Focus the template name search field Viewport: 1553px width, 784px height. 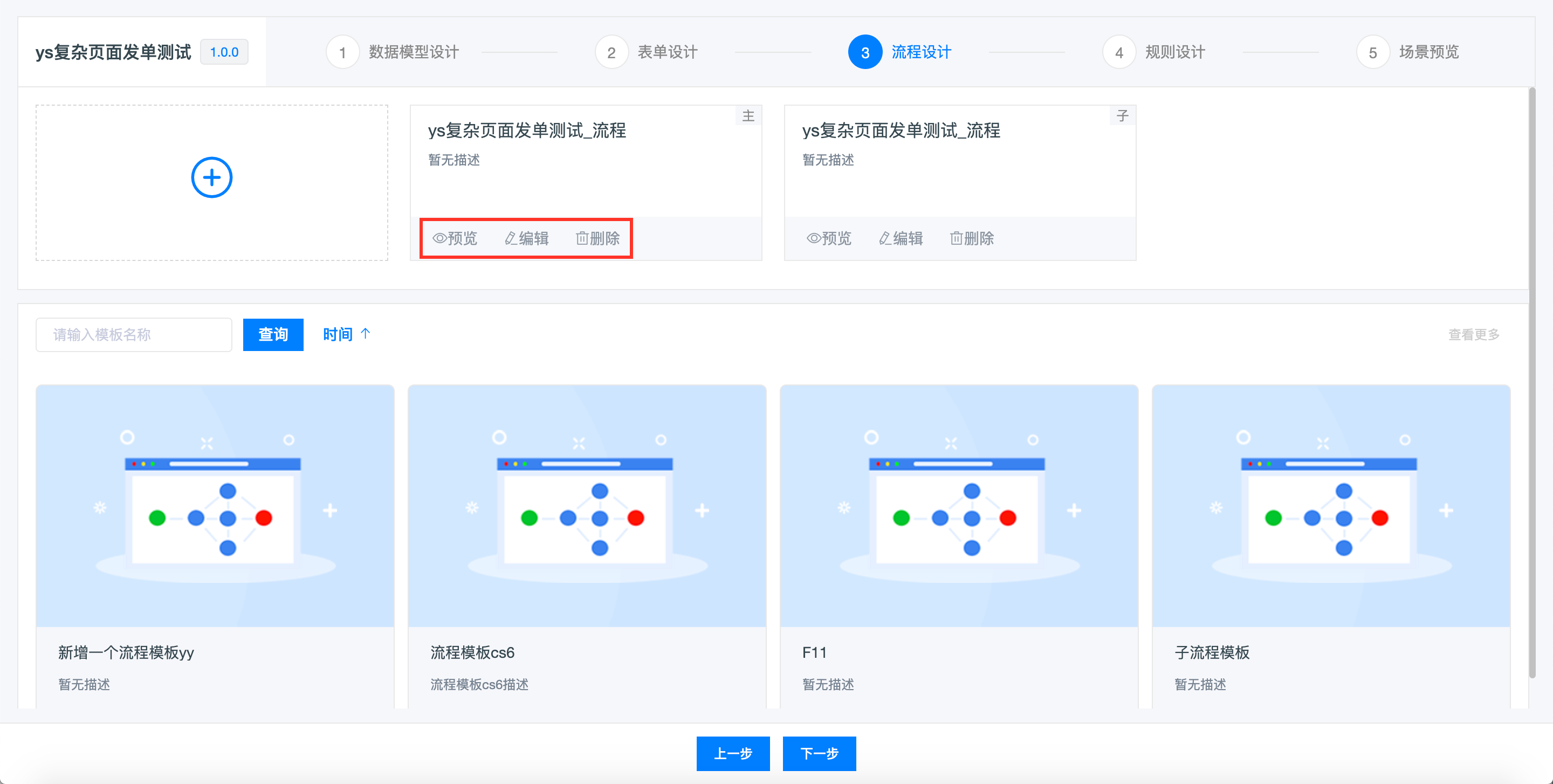[134, 334]
